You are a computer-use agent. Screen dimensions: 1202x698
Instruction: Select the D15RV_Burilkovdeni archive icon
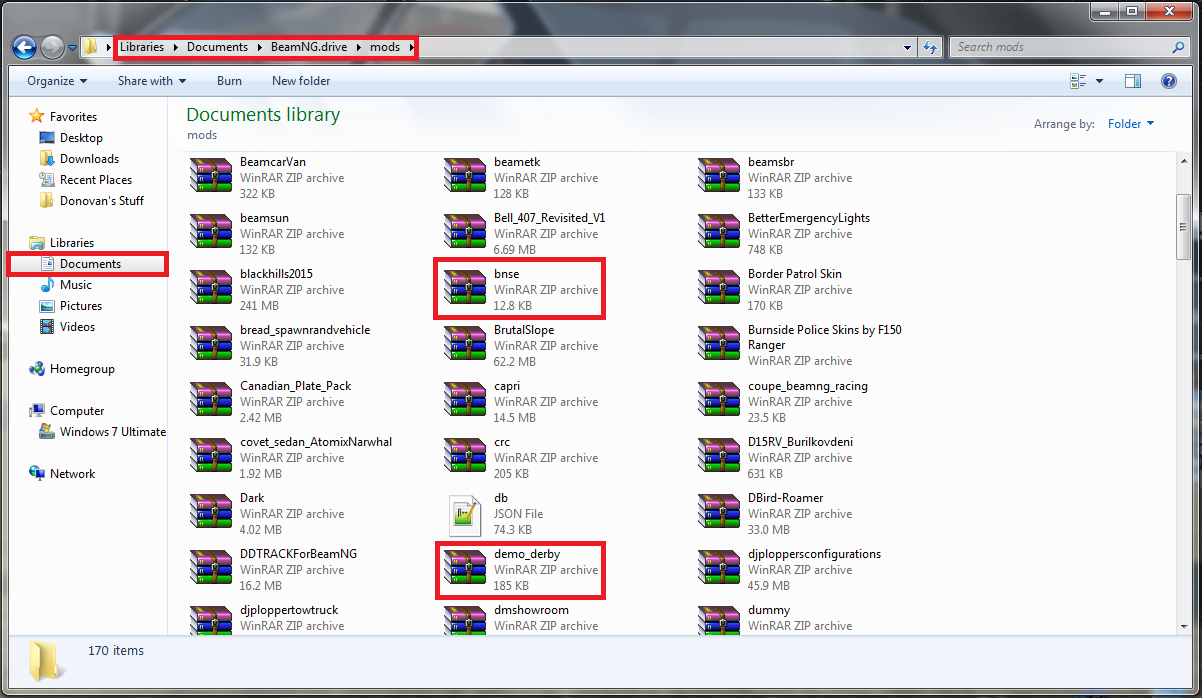(719, 455)
